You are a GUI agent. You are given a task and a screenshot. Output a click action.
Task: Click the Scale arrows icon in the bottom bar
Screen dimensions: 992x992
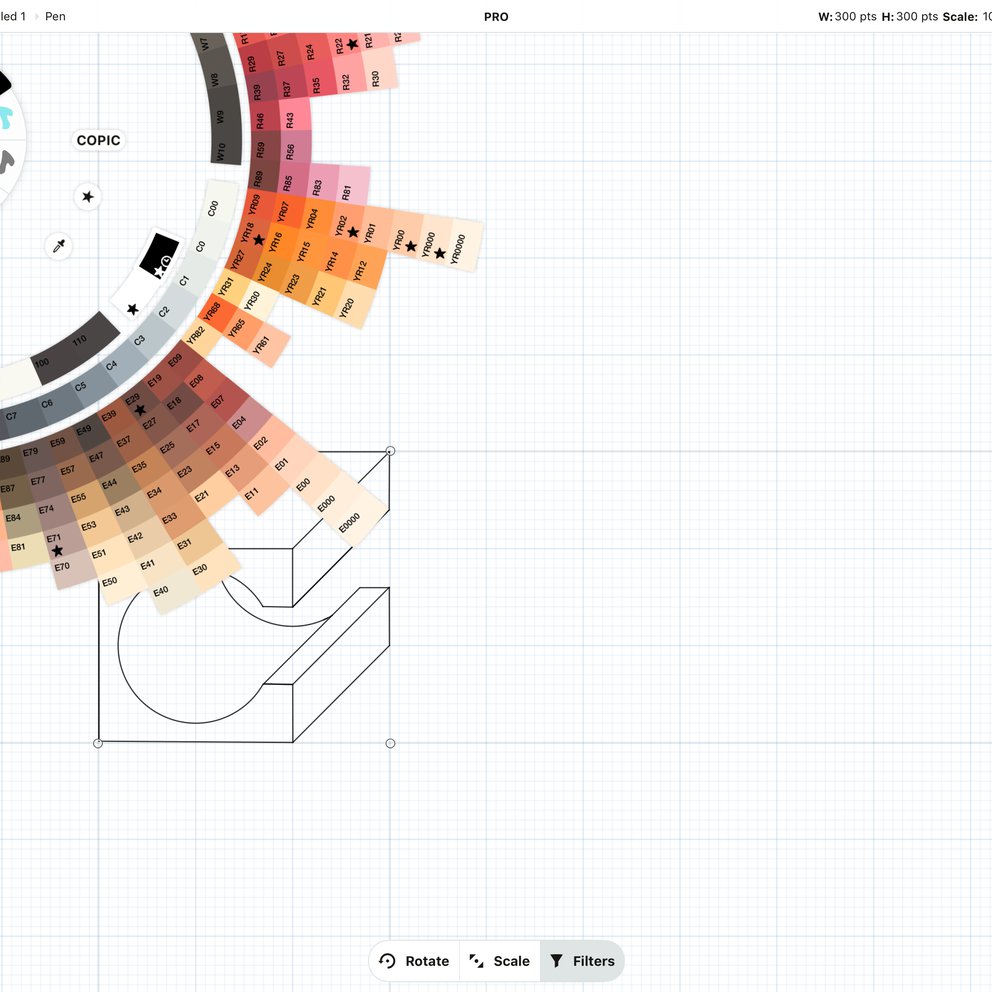474,961
